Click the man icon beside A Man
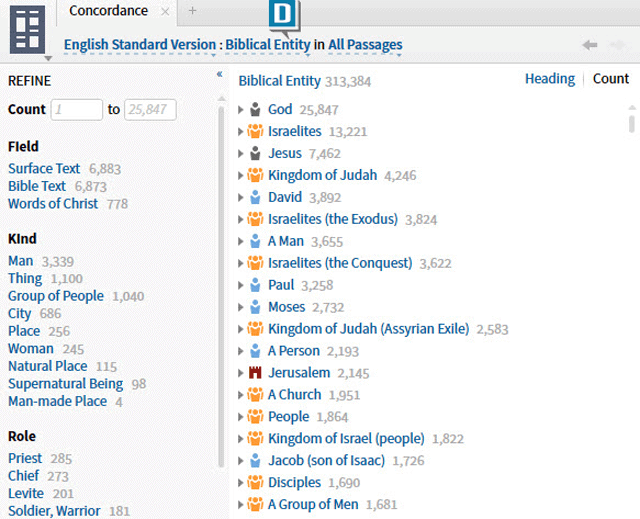 tap(255, 242)
